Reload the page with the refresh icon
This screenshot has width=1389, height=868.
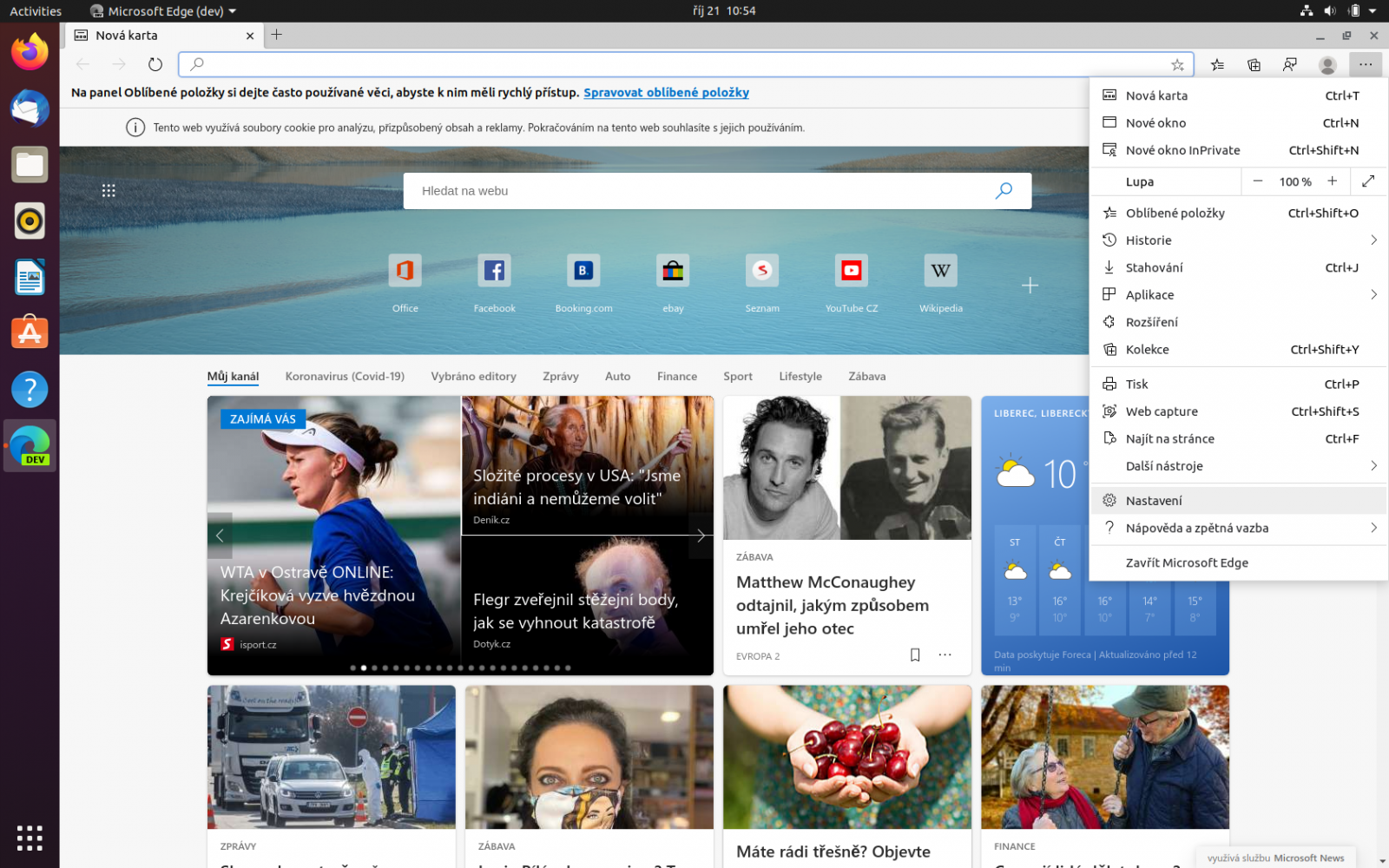pos(155,63)
